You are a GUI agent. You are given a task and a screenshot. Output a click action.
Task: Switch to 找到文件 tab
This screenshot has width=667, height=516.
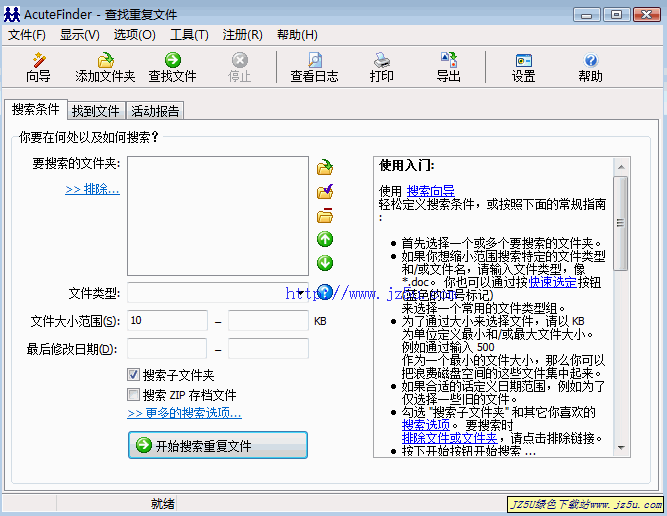(96, 111)
